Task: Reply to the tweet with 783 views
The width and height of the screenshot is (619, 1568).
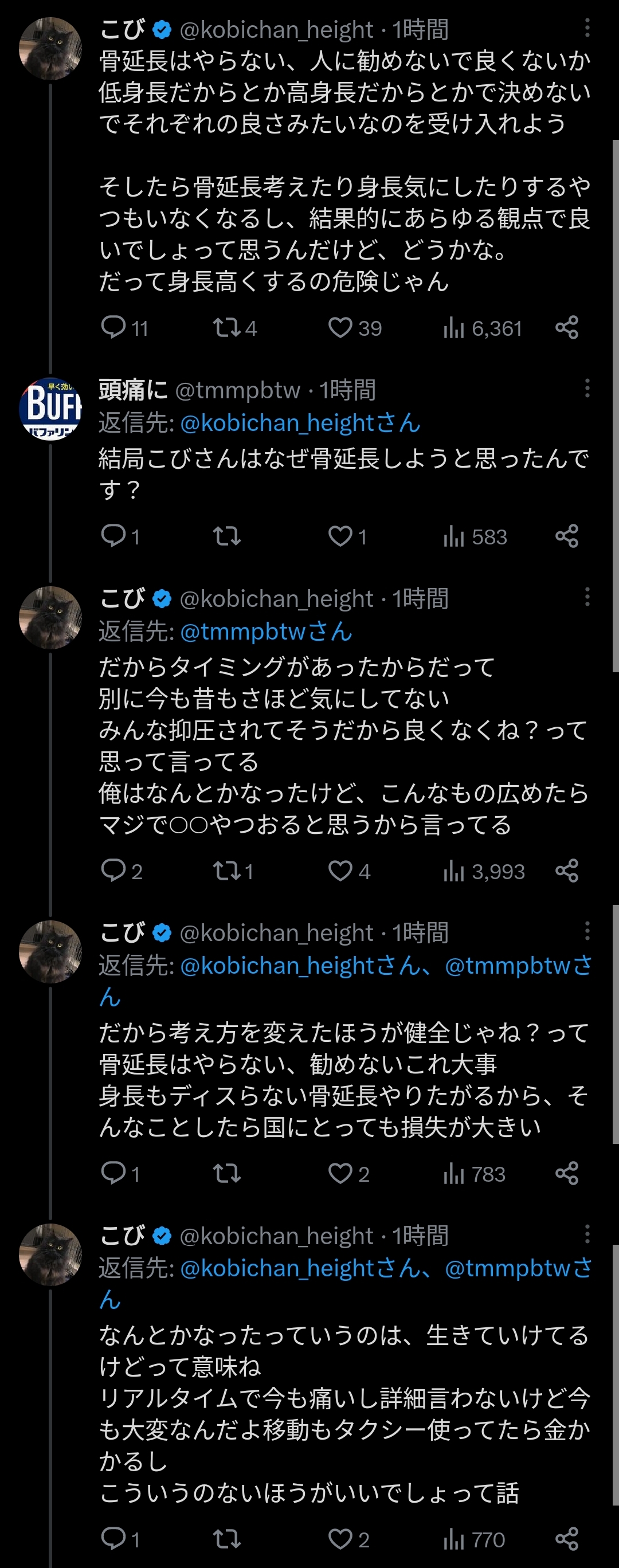Action: (x=113, y=1173)
